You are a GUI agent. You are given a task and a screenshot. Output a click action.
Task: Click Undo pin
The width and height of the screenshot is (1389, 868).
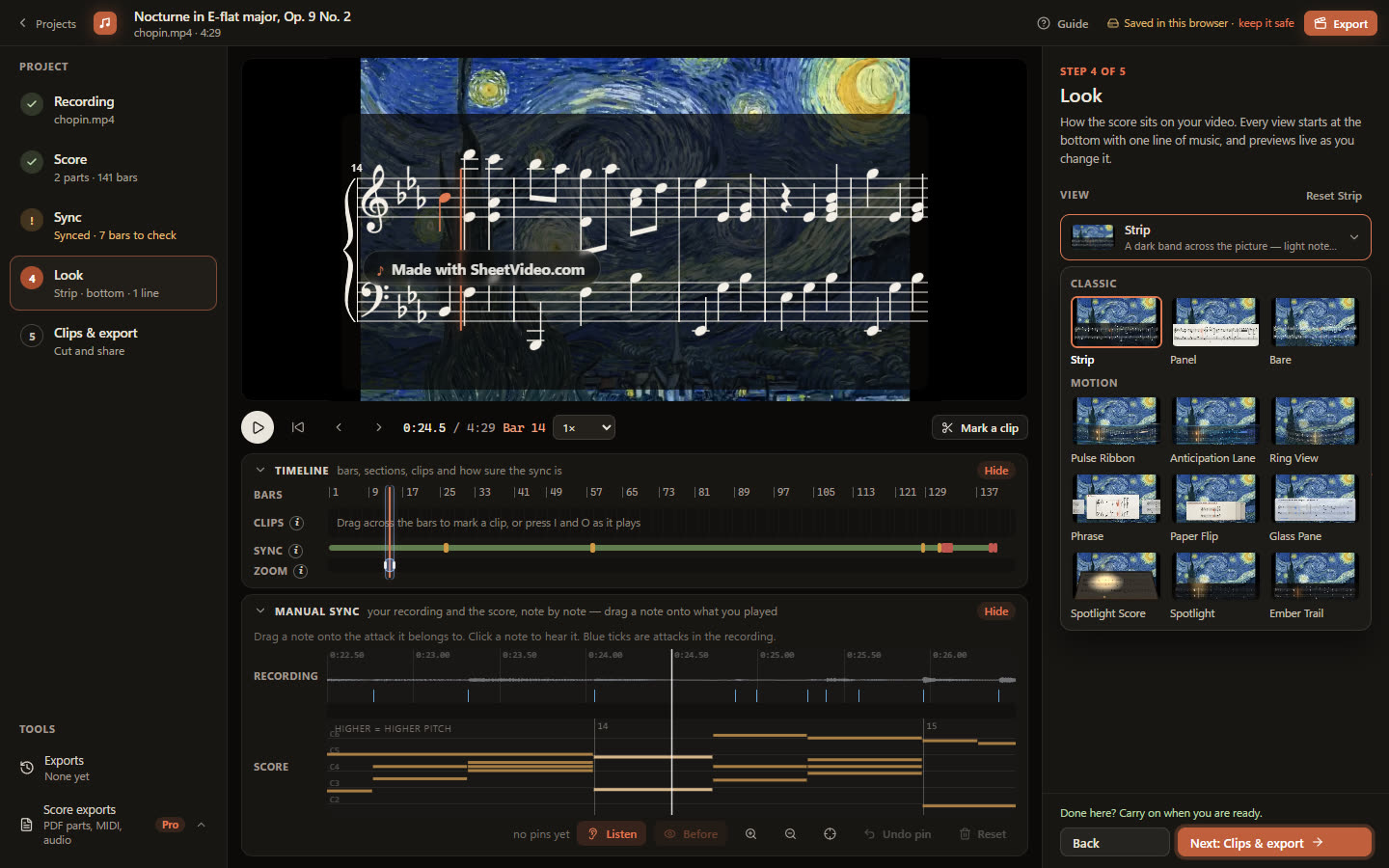897,834
